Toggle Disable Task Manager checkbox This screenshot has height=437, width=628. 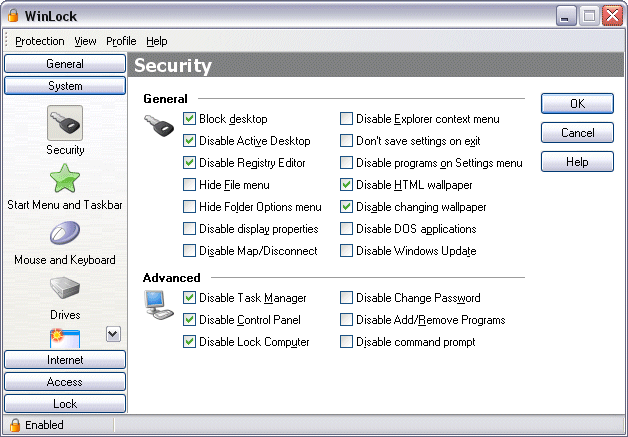[x=189, y=298]
